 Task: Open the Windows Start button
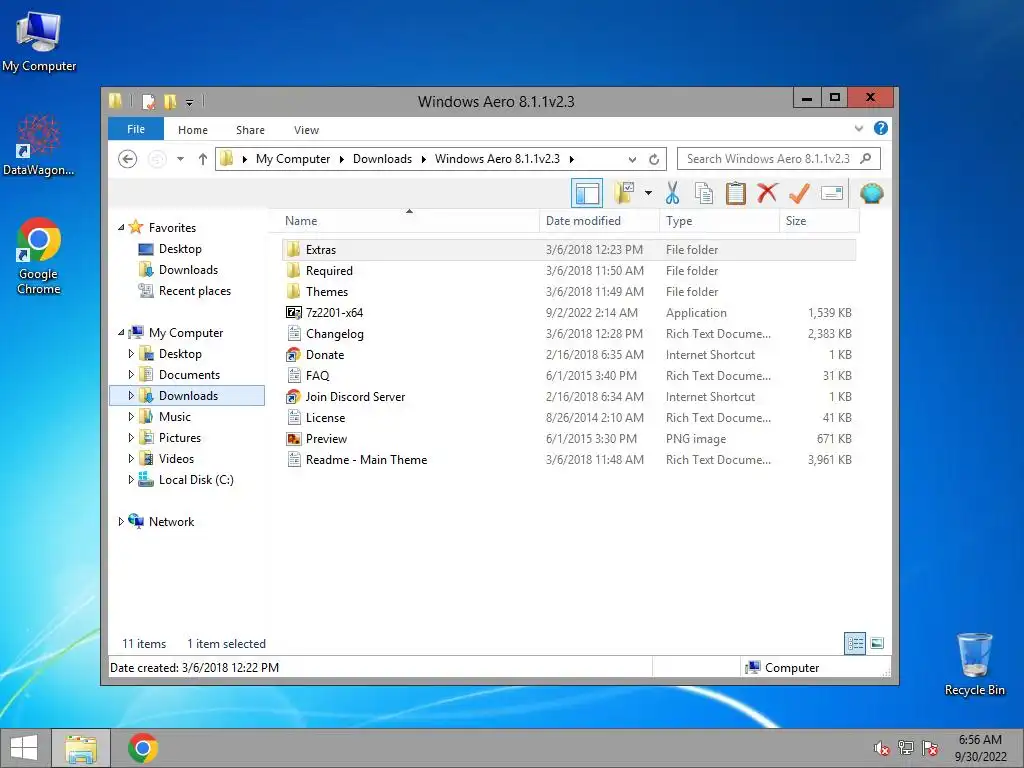click(x=24, y=748)
